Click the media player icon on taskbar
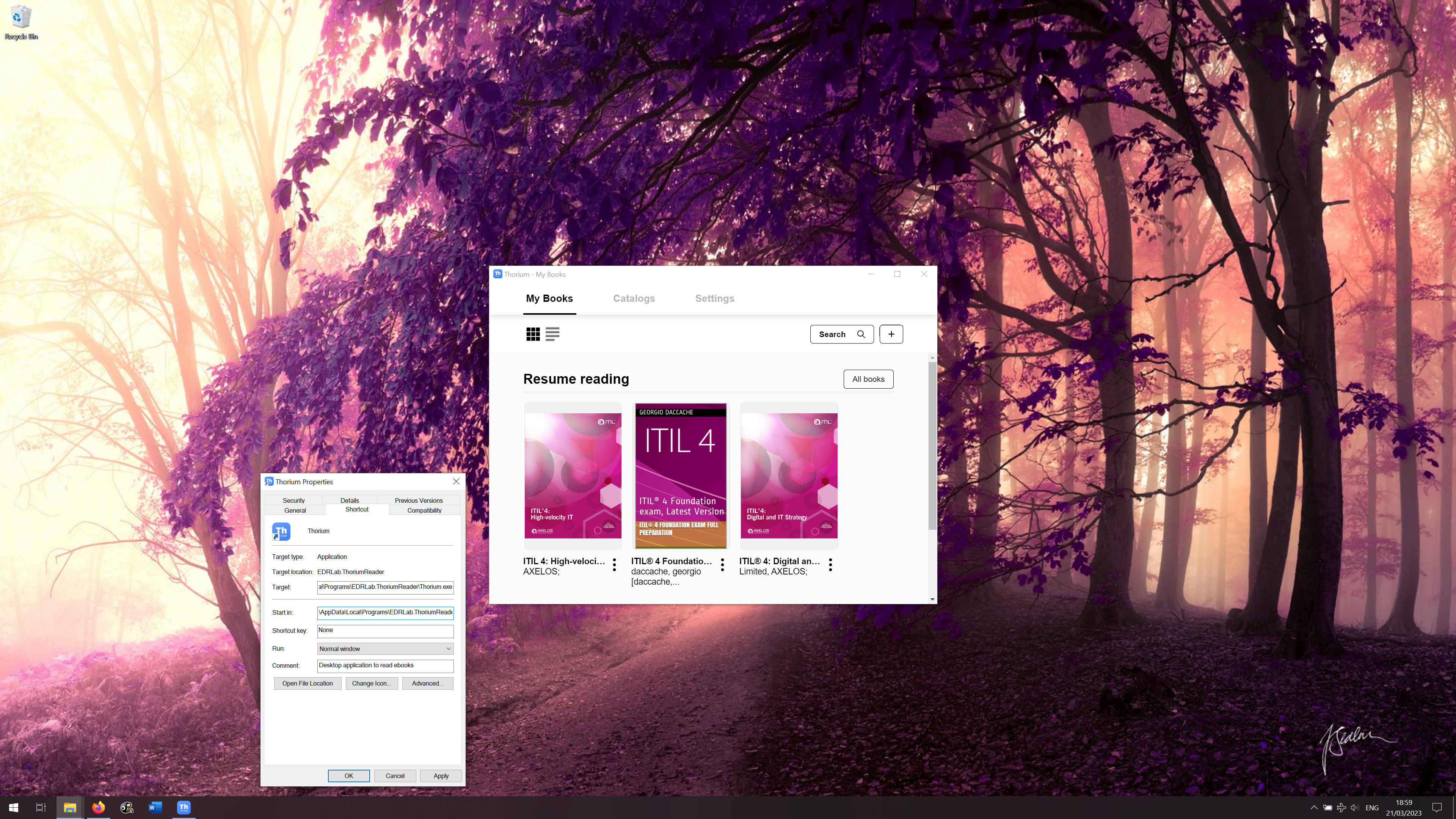 (x=127, y=808)
